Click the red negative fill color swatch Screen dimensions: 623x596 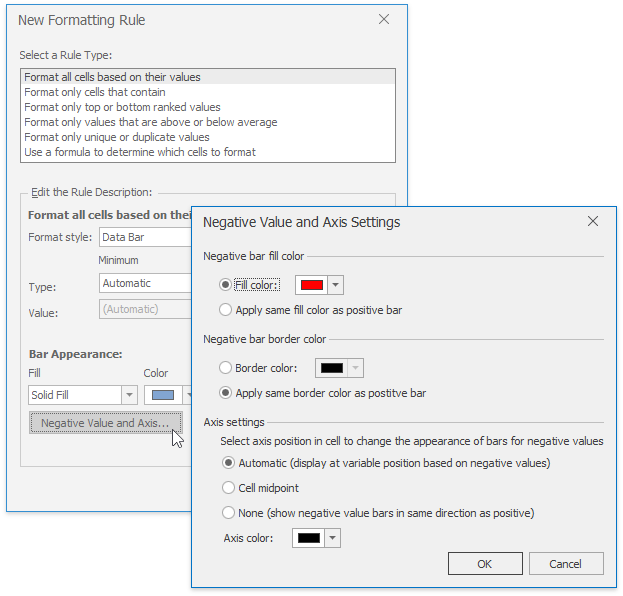[311, 285]
